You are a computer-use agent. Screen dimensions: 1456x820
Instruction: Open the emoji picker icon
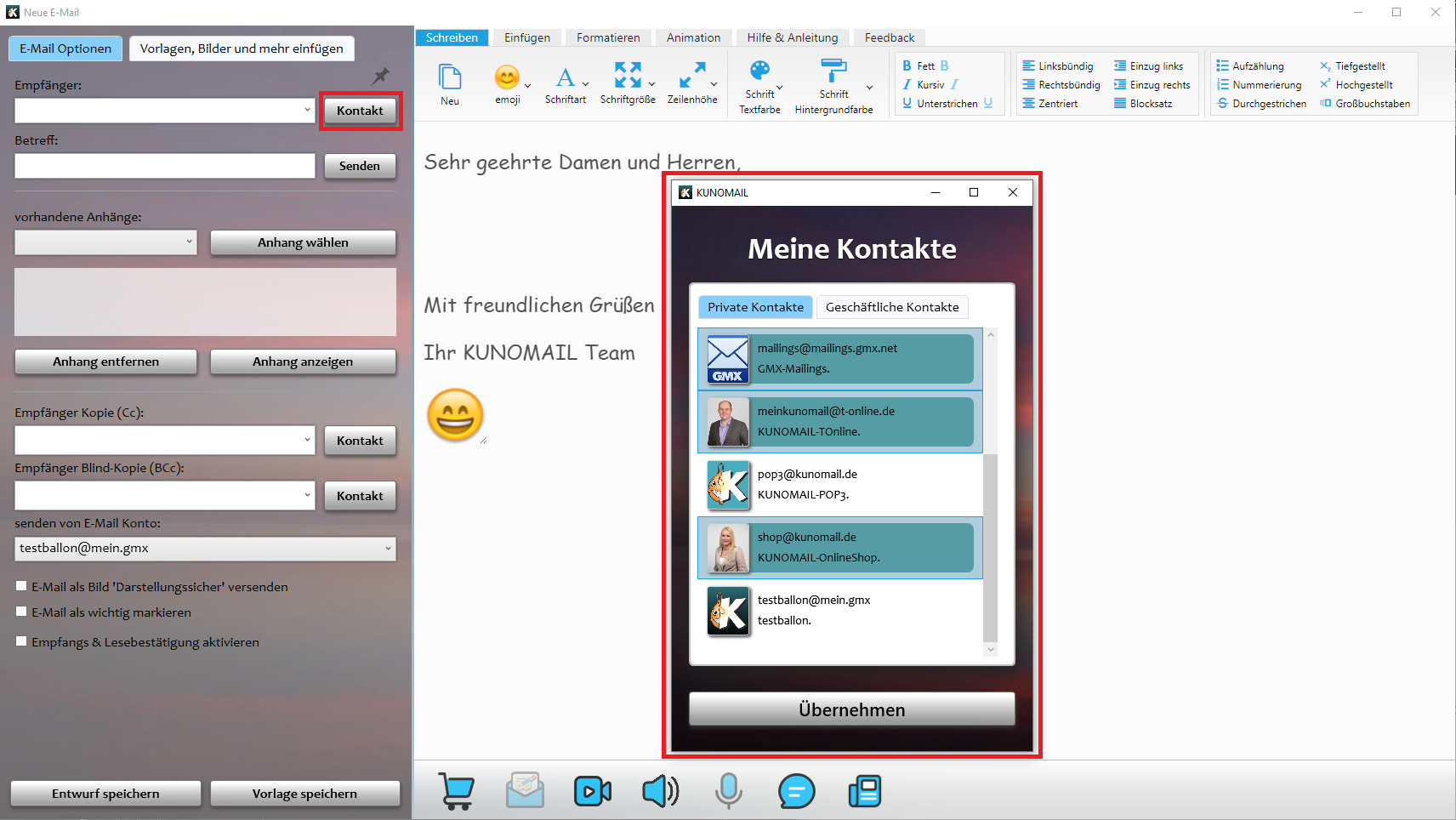tap(507, 77)
